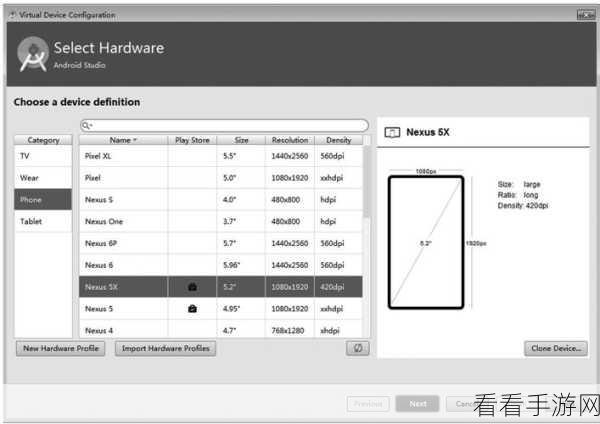Click the Previous button

pos(368,404)
